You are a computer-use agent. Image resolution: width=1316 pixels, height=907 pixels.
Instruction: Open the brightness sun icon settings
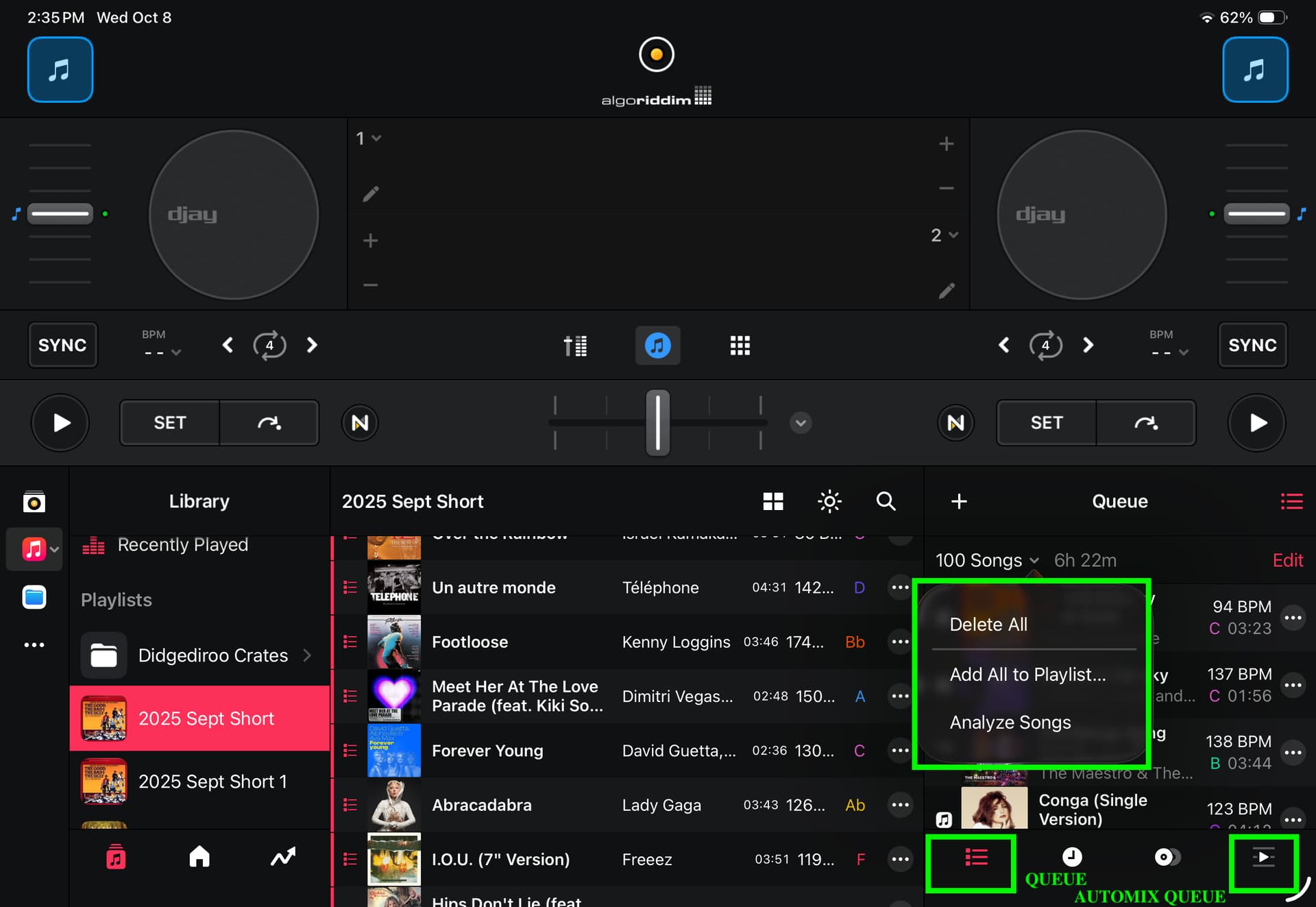click(829, 501)
